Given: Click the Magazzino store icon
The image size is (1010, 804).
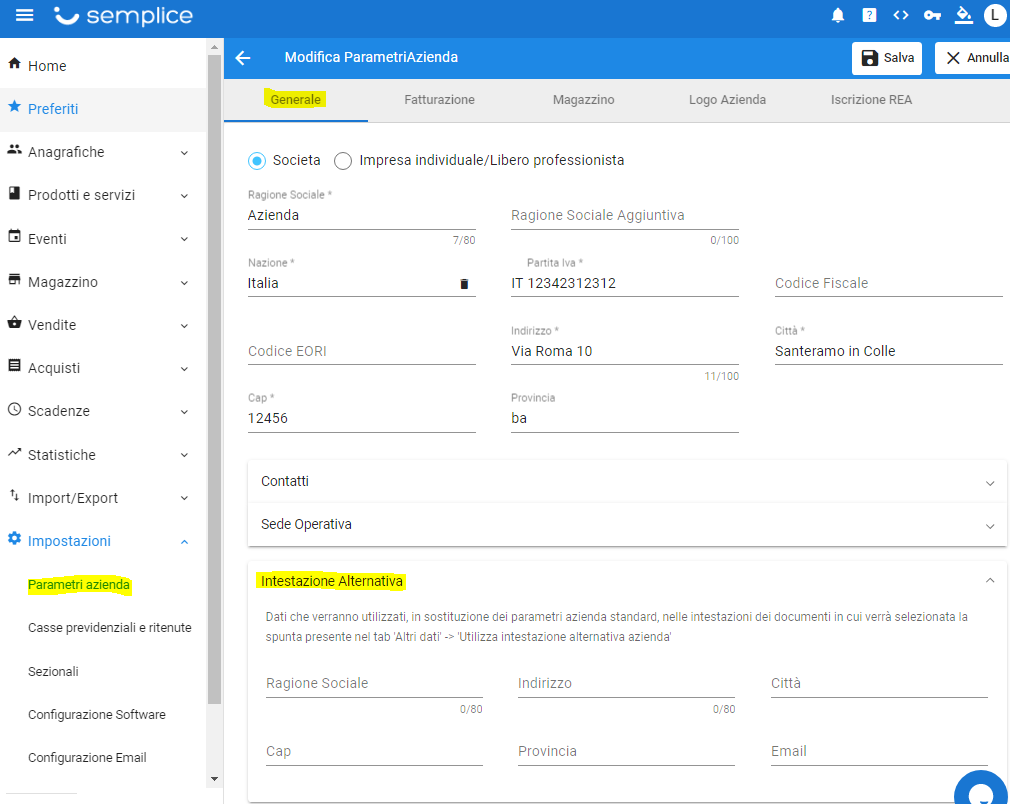Looking at the screenshot, I should [14, 280].
